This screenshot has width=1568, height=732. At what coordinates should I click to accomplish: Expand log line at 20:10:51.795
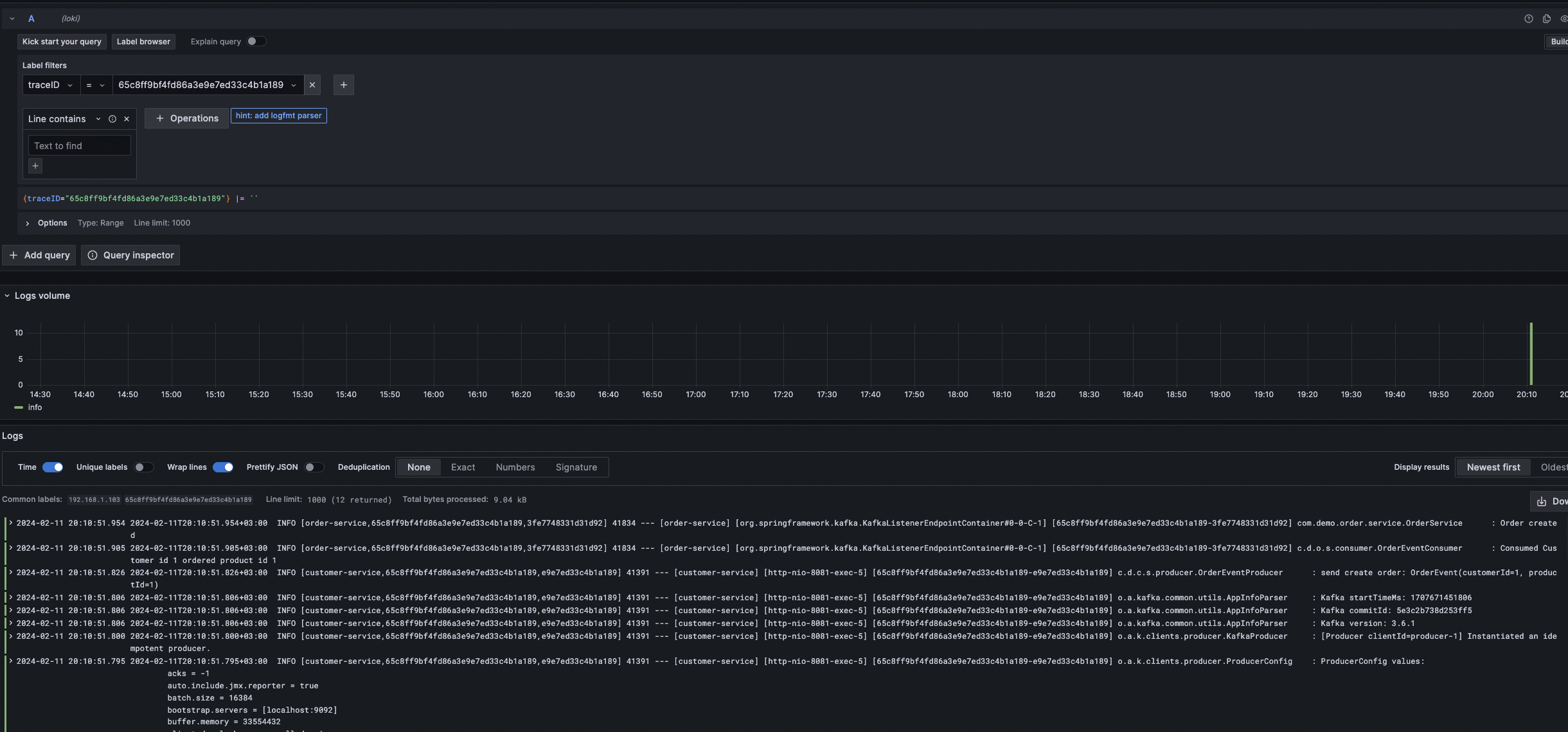point(11,661)
